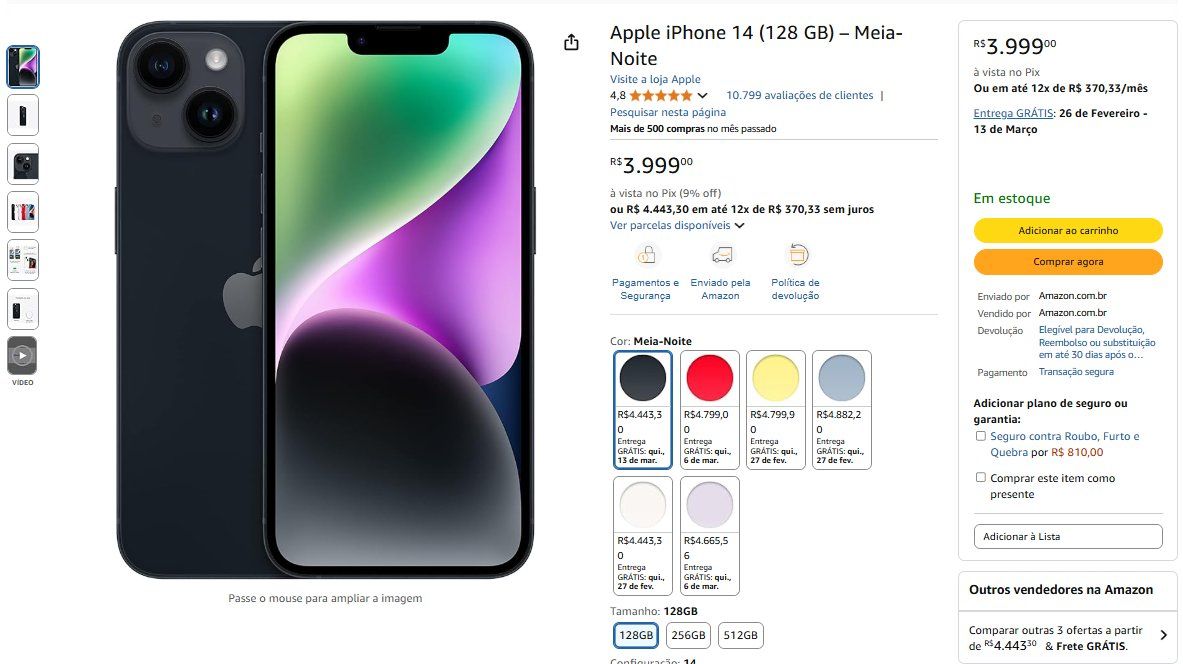Select the 128GB size option
This screenshot has width=1183, height=664.
[x=636, y=635]
